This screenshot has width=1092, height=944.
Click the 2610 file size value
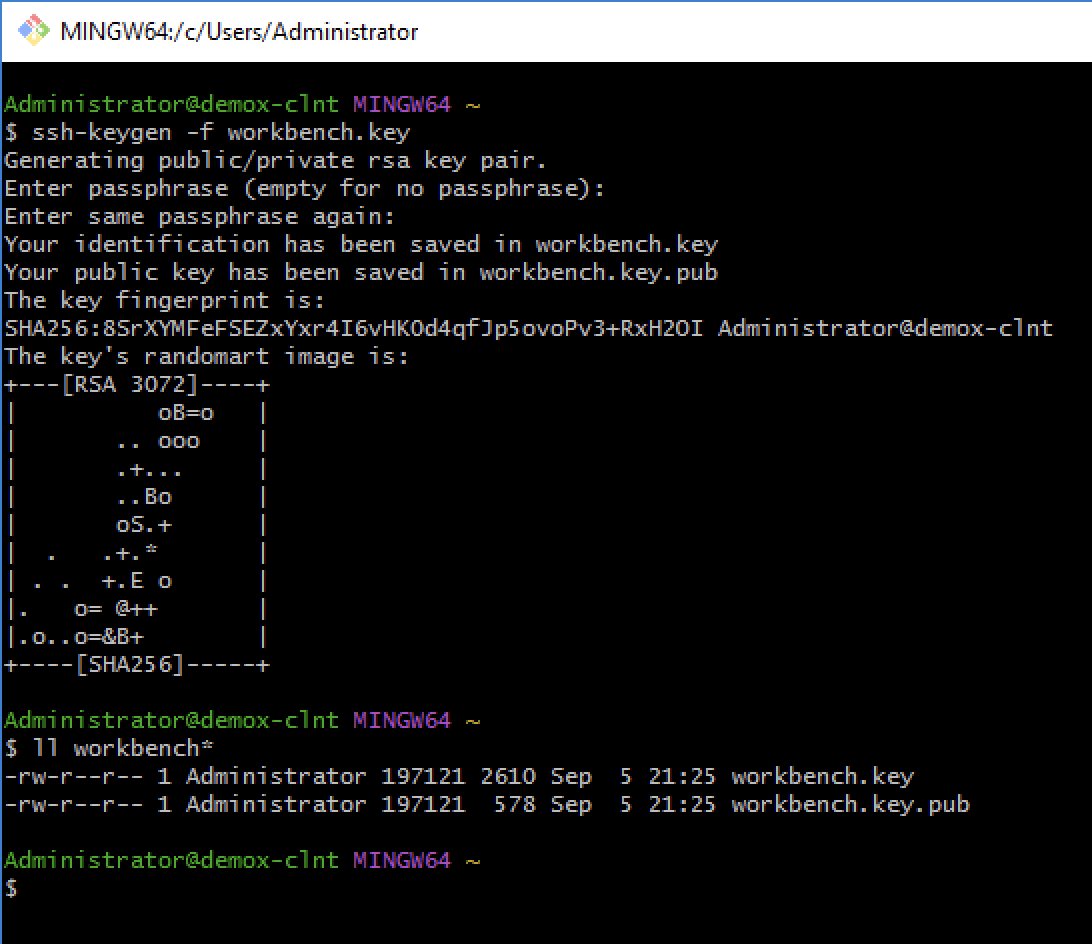coord(507,776)
